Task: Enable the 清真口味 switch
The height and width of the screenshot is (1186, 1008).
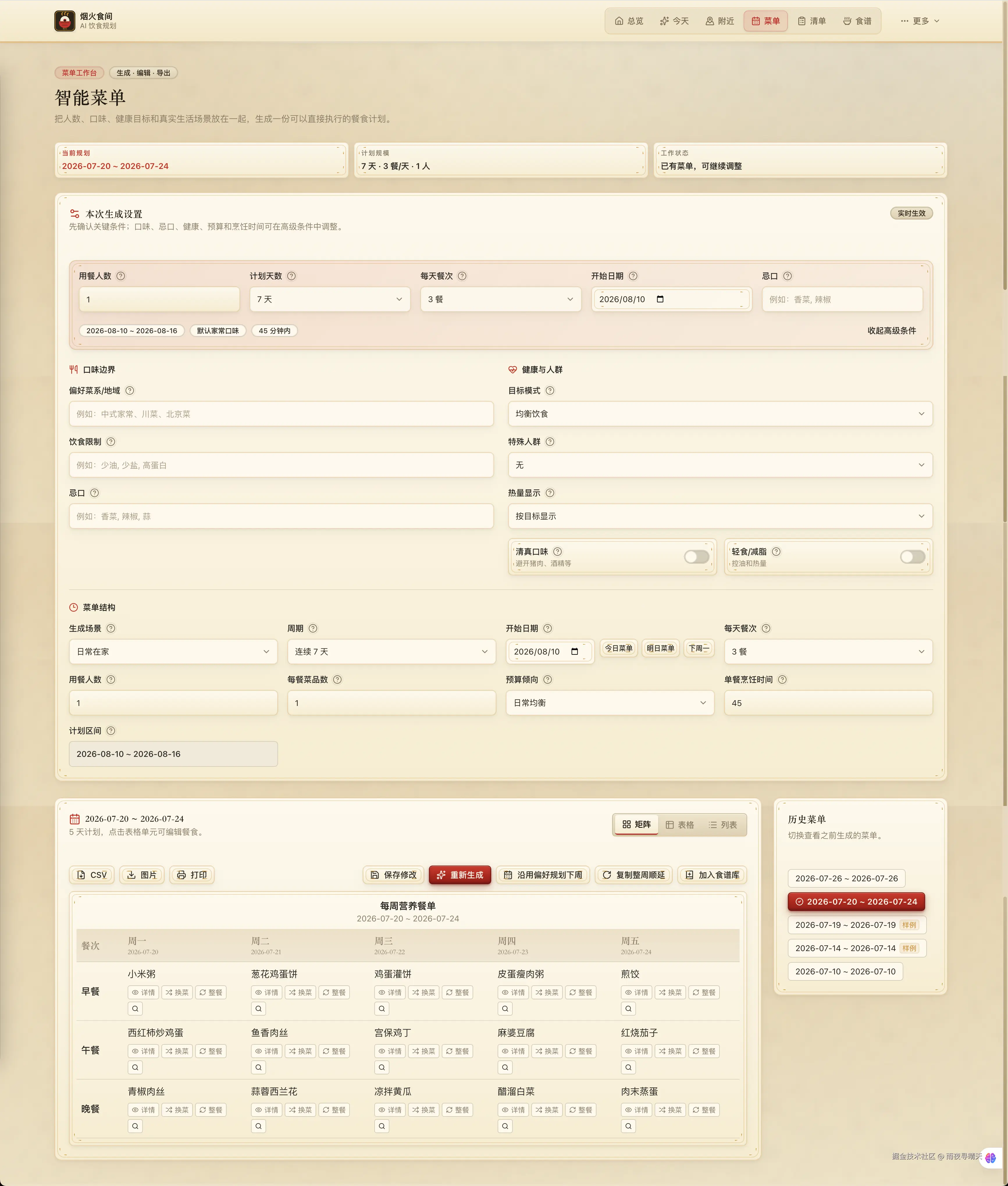Action: click(697, 557)
